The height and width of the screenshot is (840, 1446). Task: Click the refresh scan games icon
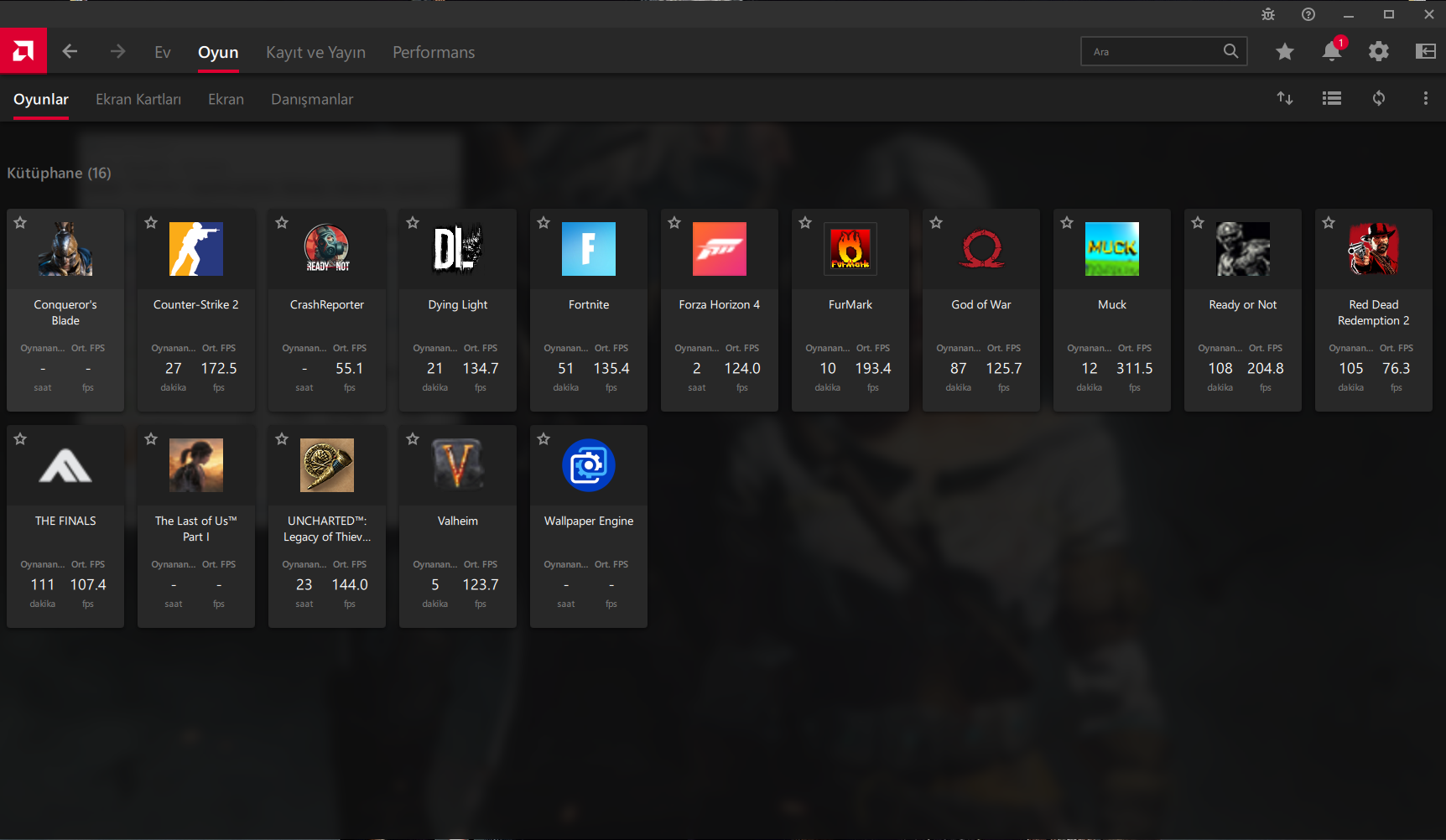pyautogui.click(x=1378, y=98)
